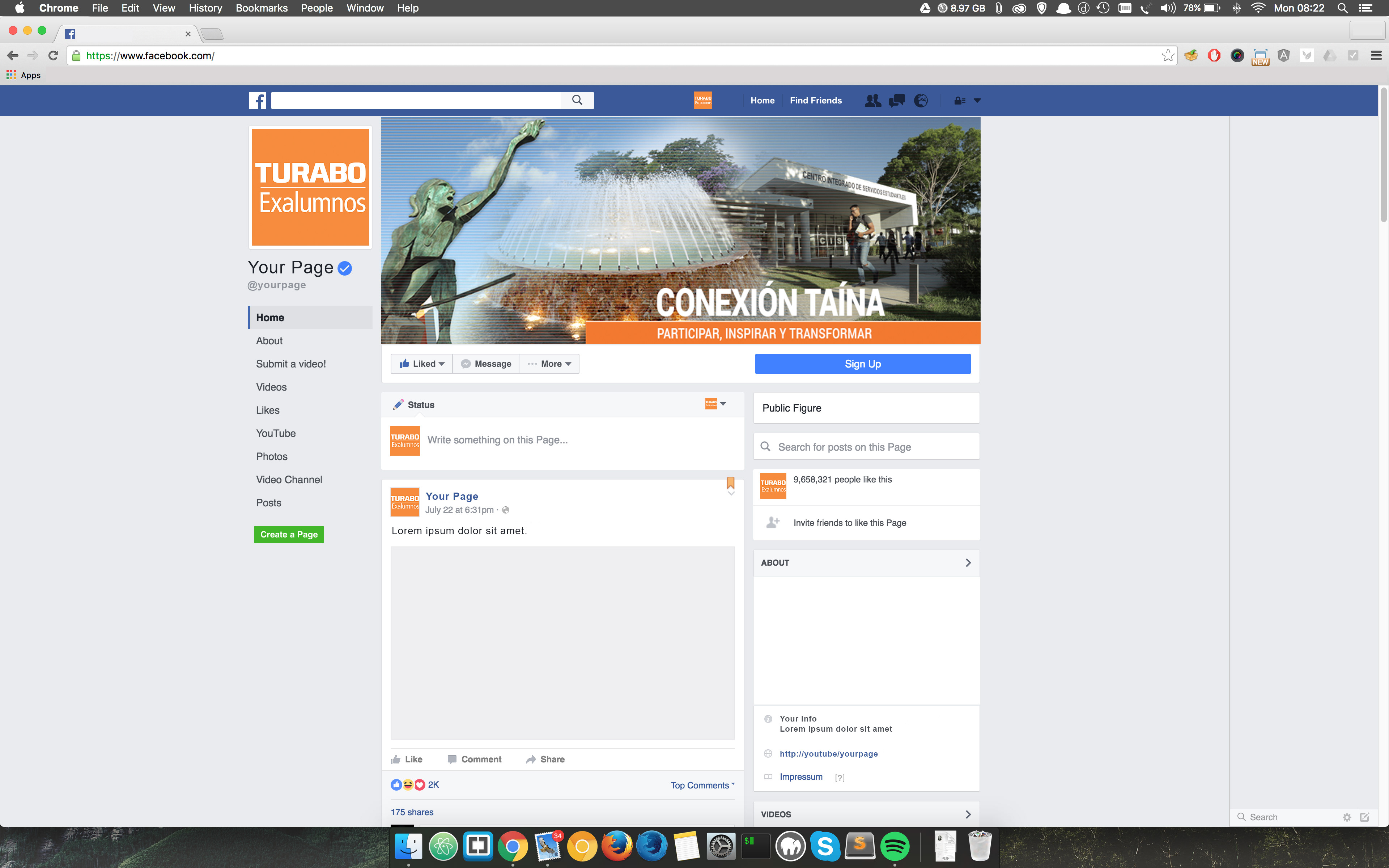Expand the VIDEOS section arrow
The height and width of the screenshot is (868, 1389).
[968, 814]
